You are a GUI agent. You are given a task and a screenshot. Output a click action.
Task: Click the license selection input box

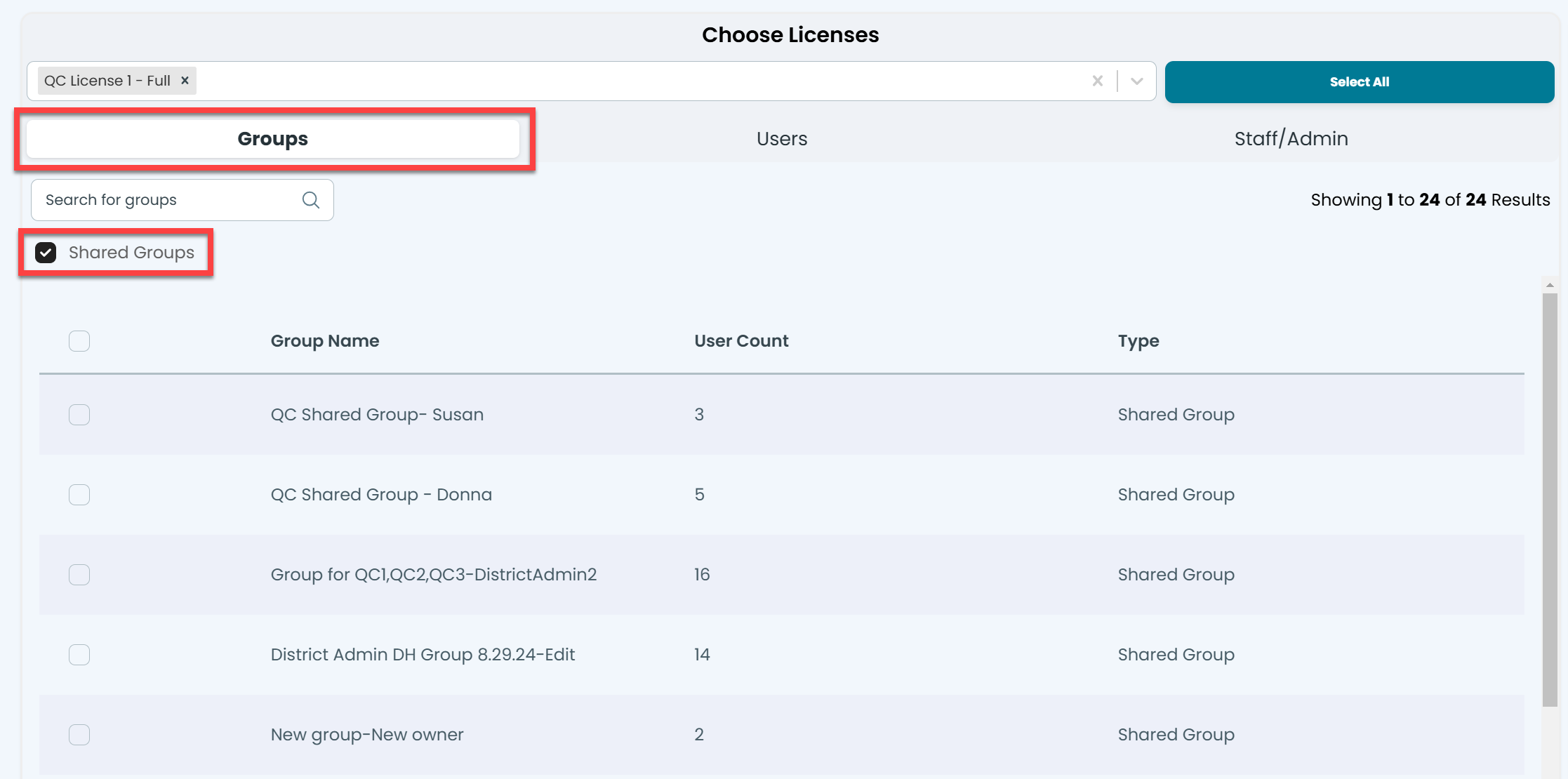pyautogui.click(x=592, y=81)
